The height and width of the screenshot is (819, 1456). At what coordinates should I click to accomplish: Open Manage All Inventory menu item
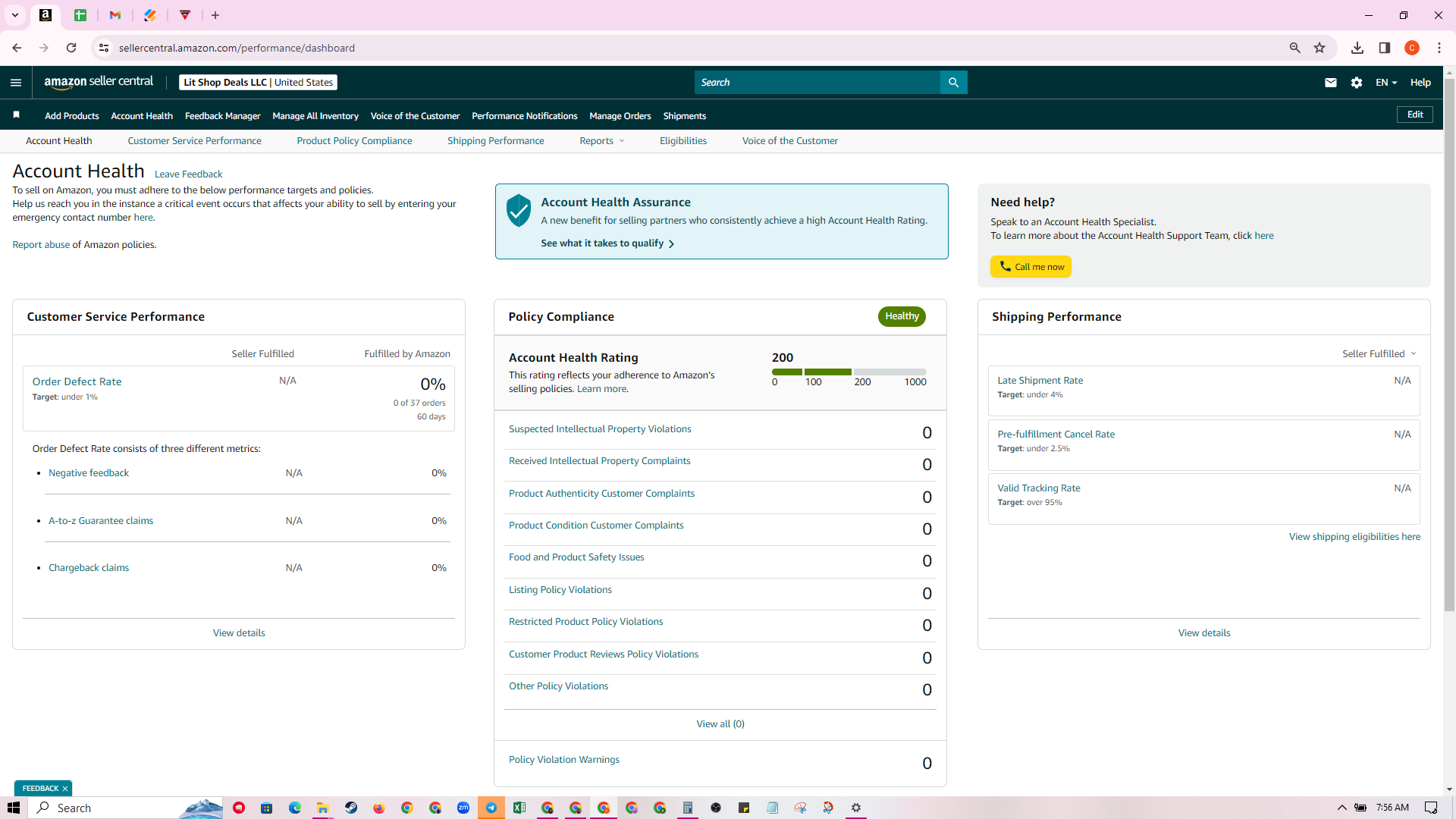pos(315,116)
